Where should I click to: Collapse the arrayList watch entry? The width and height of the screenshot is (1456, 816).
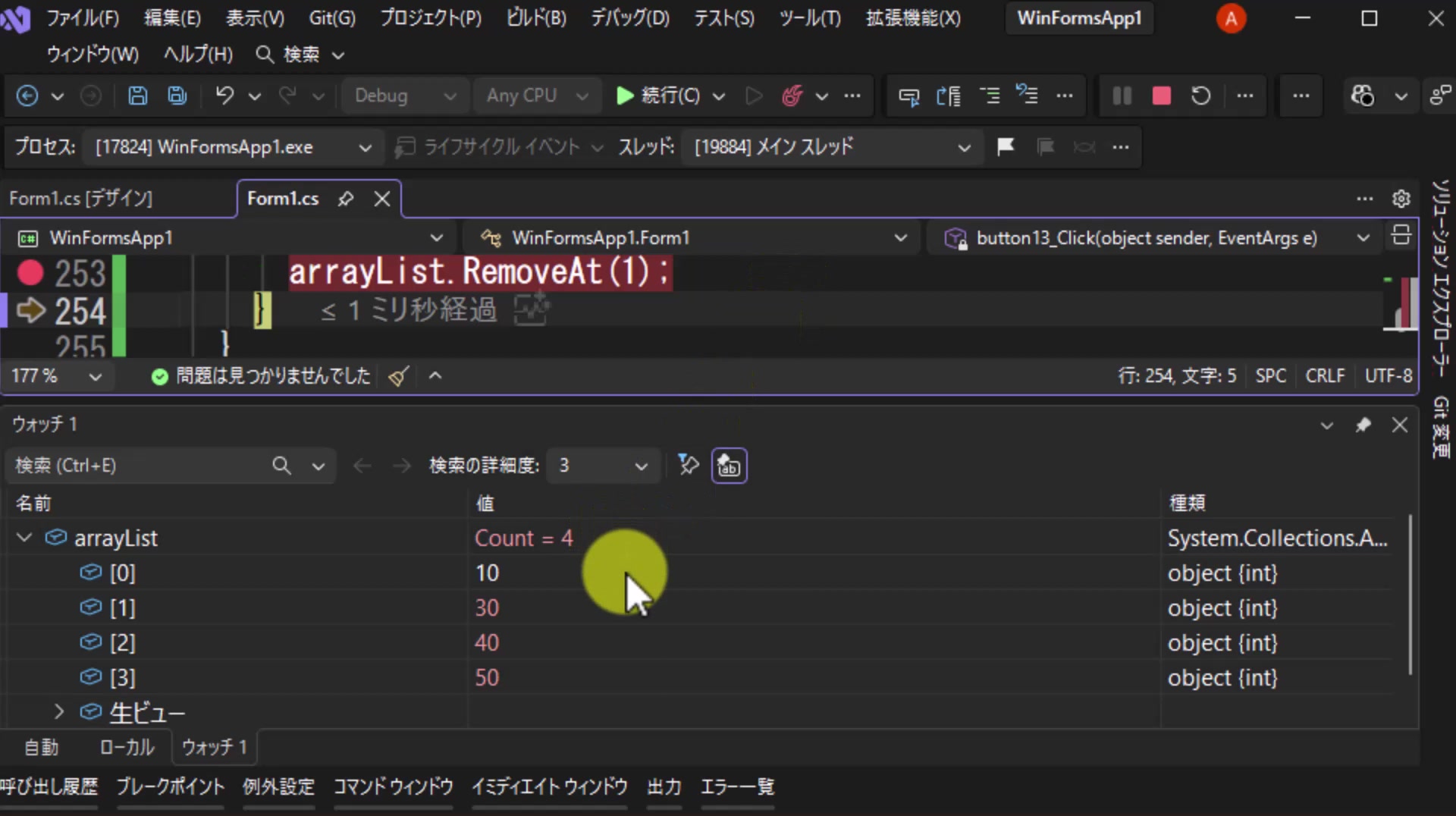[24, 538]
